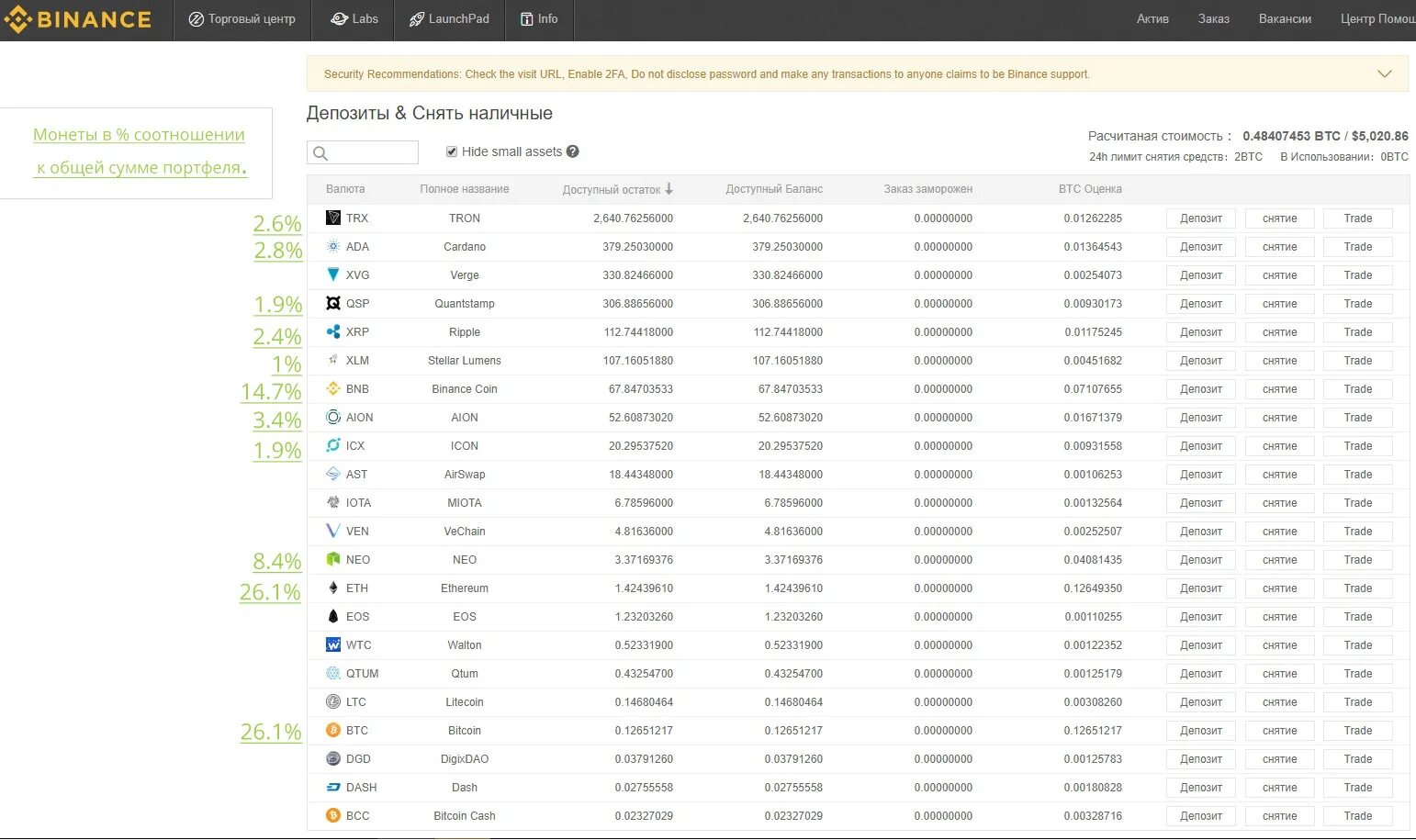Click the Депозит button for BTC
Viewport: 1416px width, 840px height.
pos(1201,731)
